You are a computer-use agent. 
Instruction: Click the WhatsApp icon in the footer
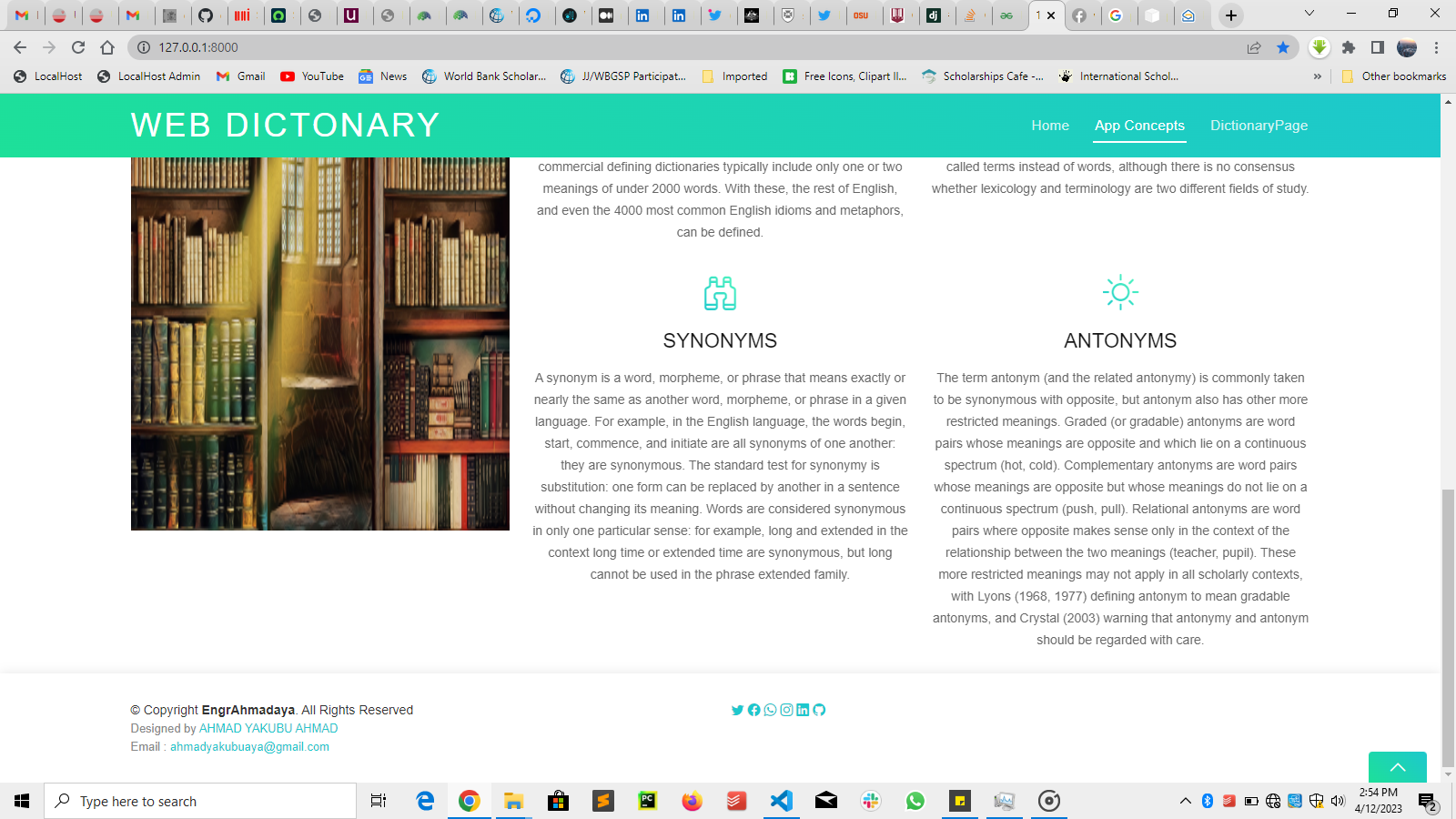(x=771, y=710)
